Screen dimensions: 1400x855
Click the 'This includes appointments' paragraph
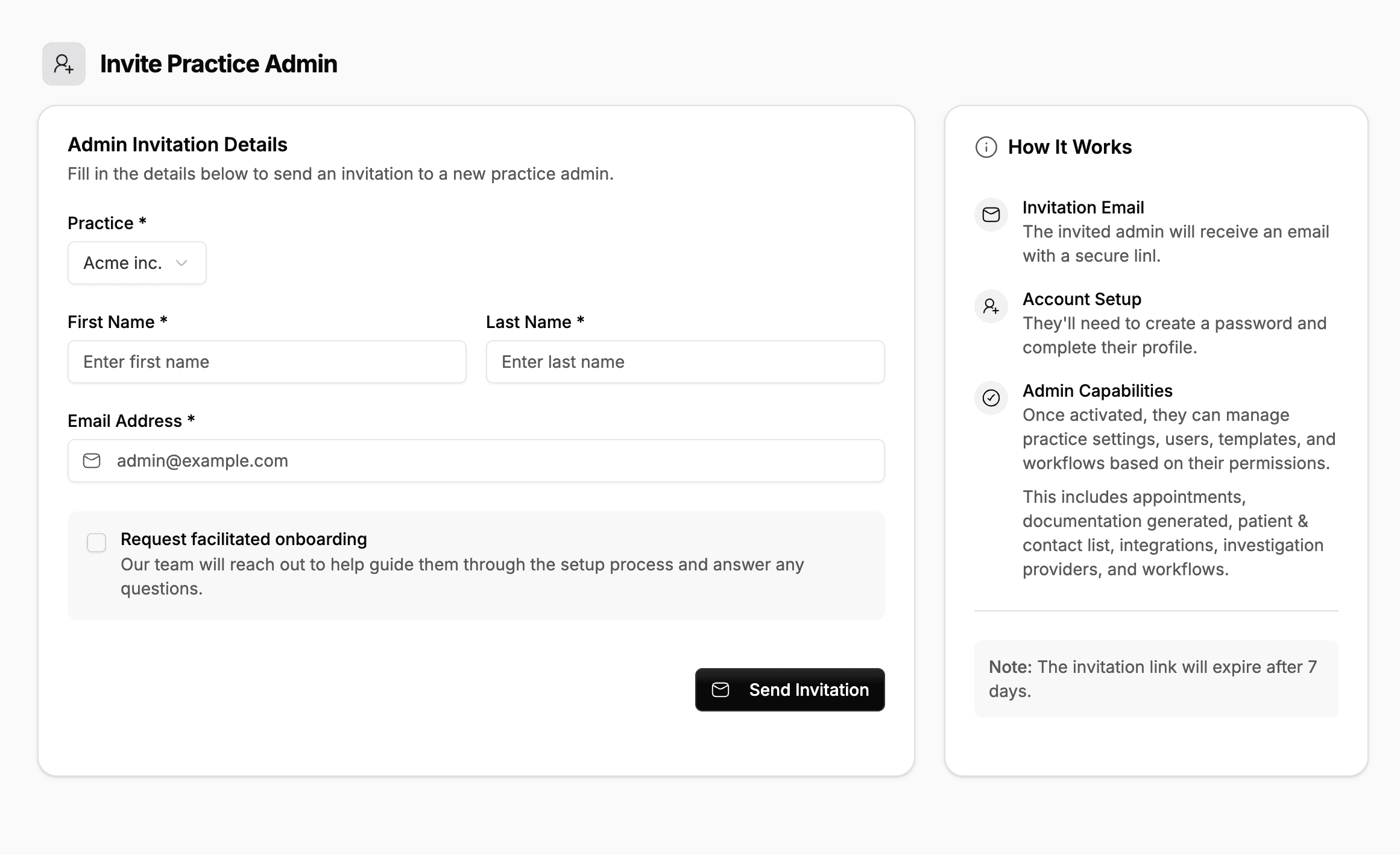(1173, 533)
